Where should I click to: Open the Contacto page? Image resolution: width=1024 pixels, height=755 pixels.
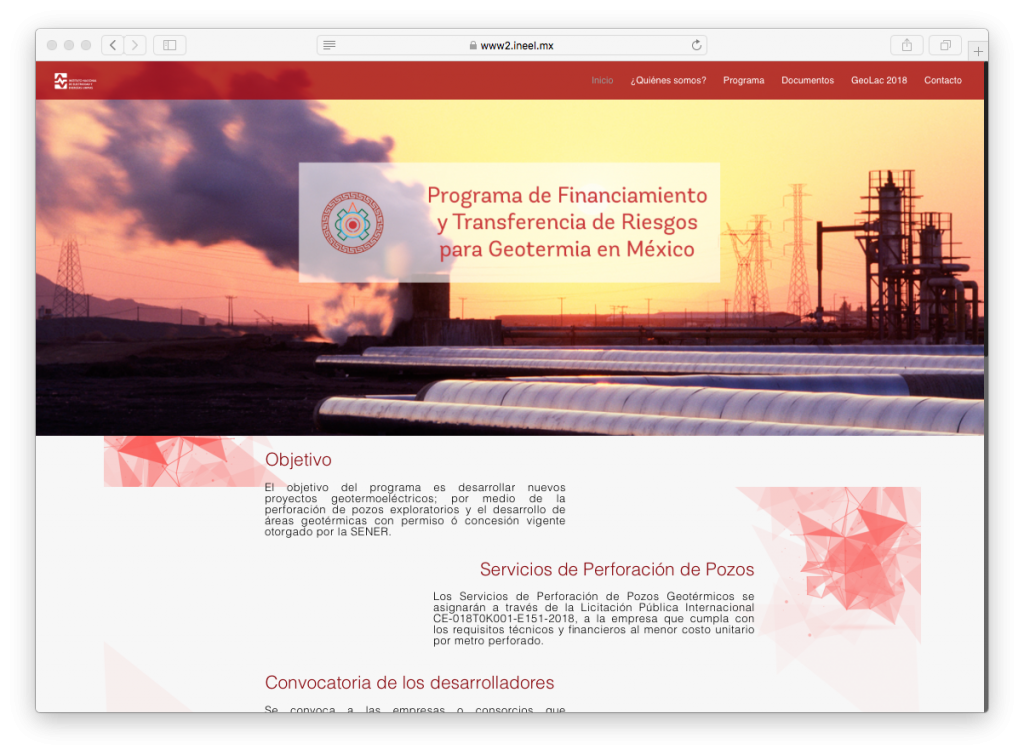coord(942,81)
